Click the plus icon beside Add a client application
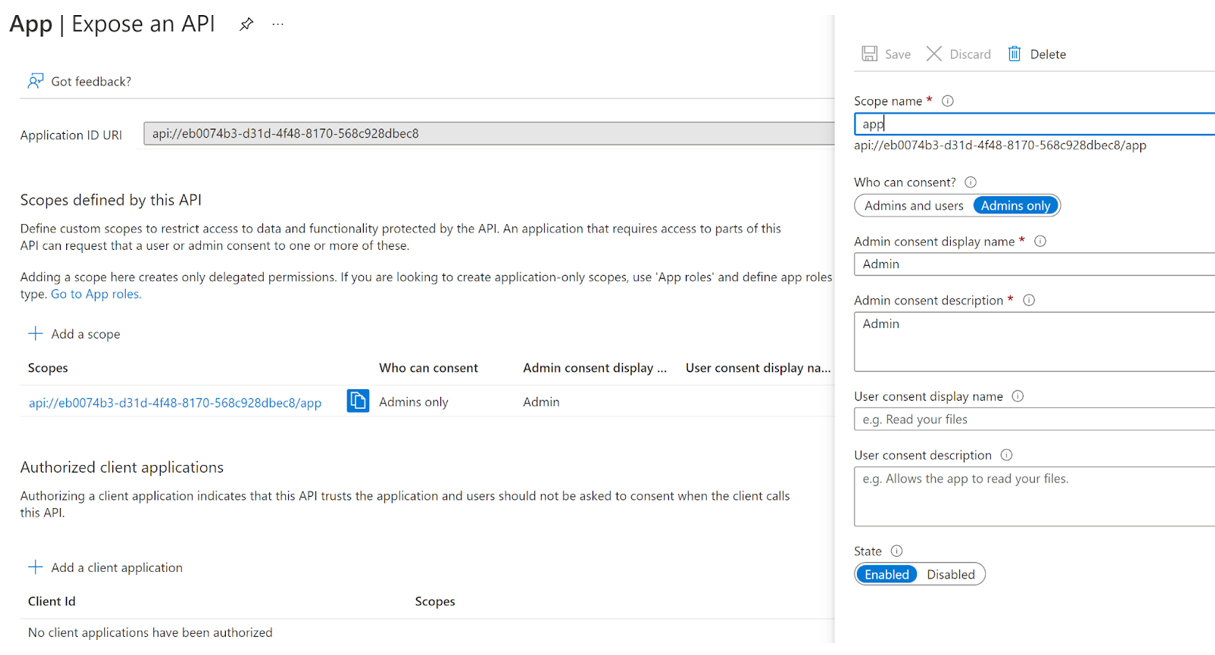Viewport: 1215px width, 655px height. pyautogui.click(x=35, y=567)
